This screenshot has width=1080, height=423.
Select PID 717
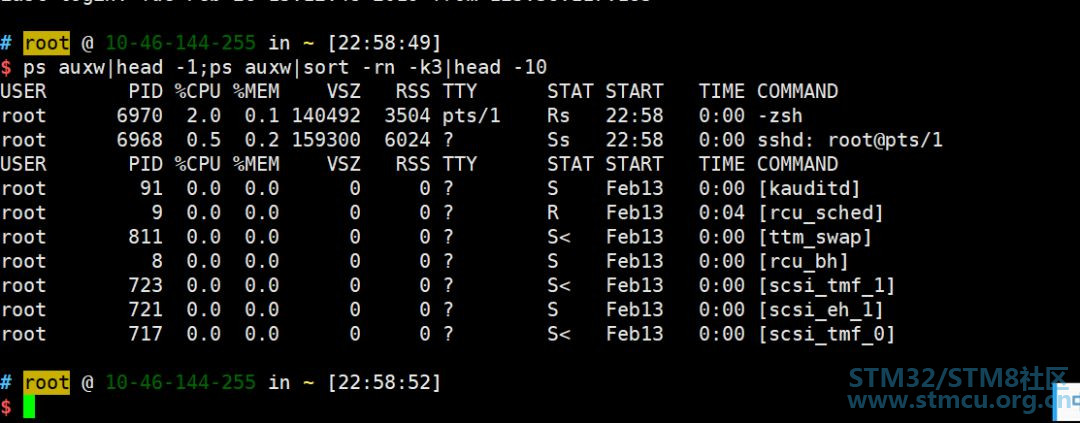point(145,334)
